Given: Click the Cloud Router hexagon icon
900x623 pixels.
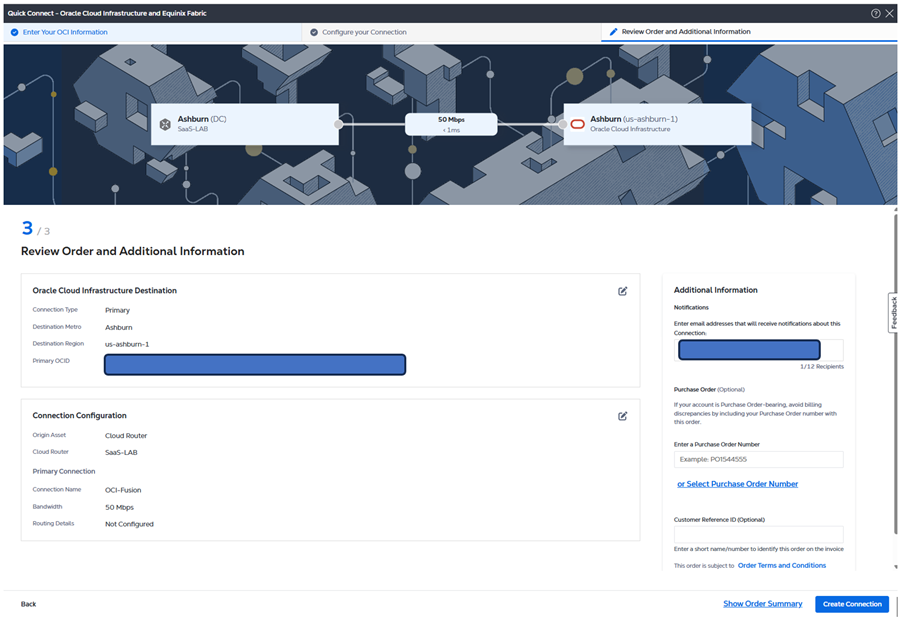Looking at the screenshot, I should pyautogui.click(x=165, y=125).
